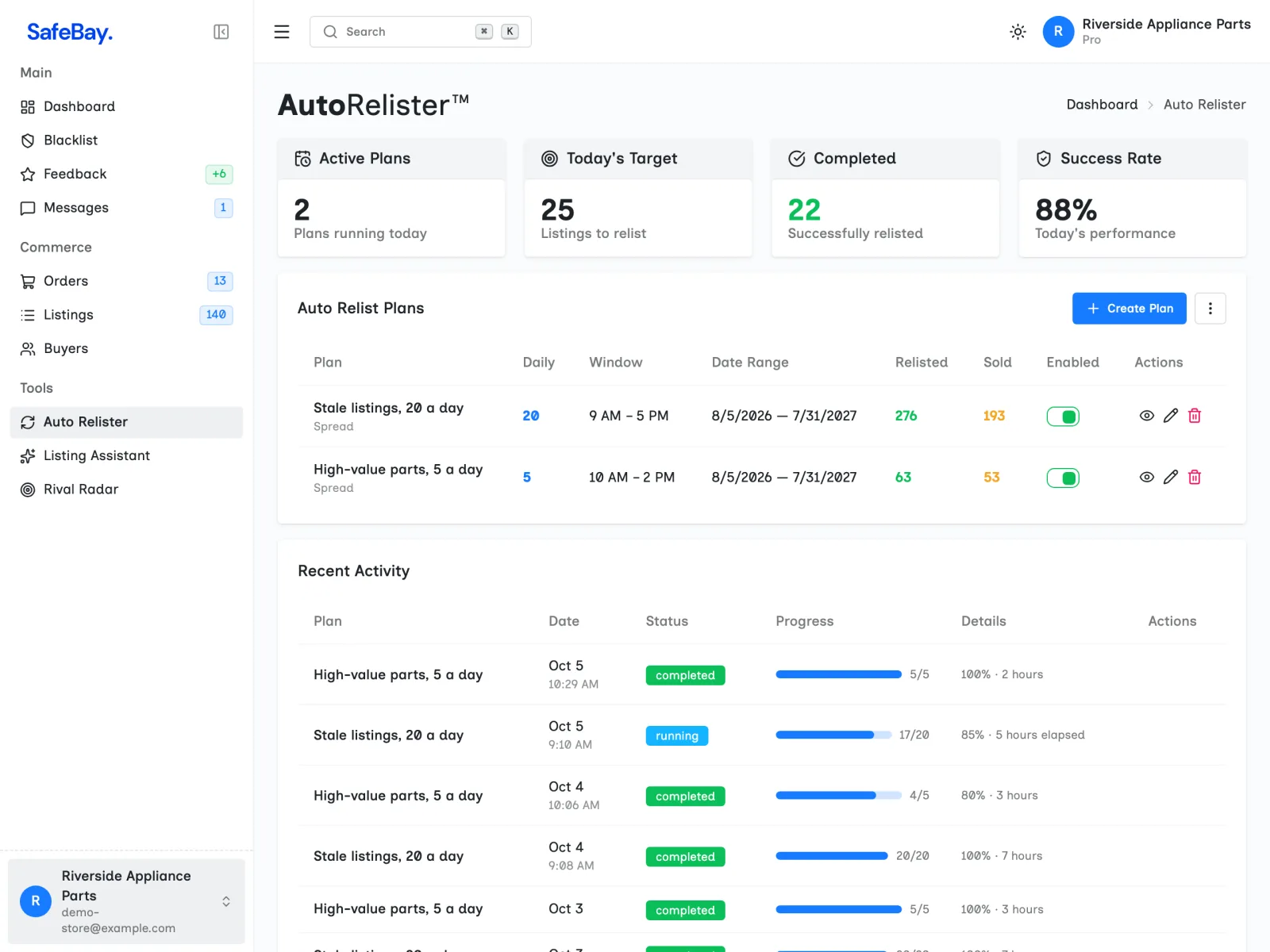Click the Success Rate shield icon

(x=1044, y=159)
